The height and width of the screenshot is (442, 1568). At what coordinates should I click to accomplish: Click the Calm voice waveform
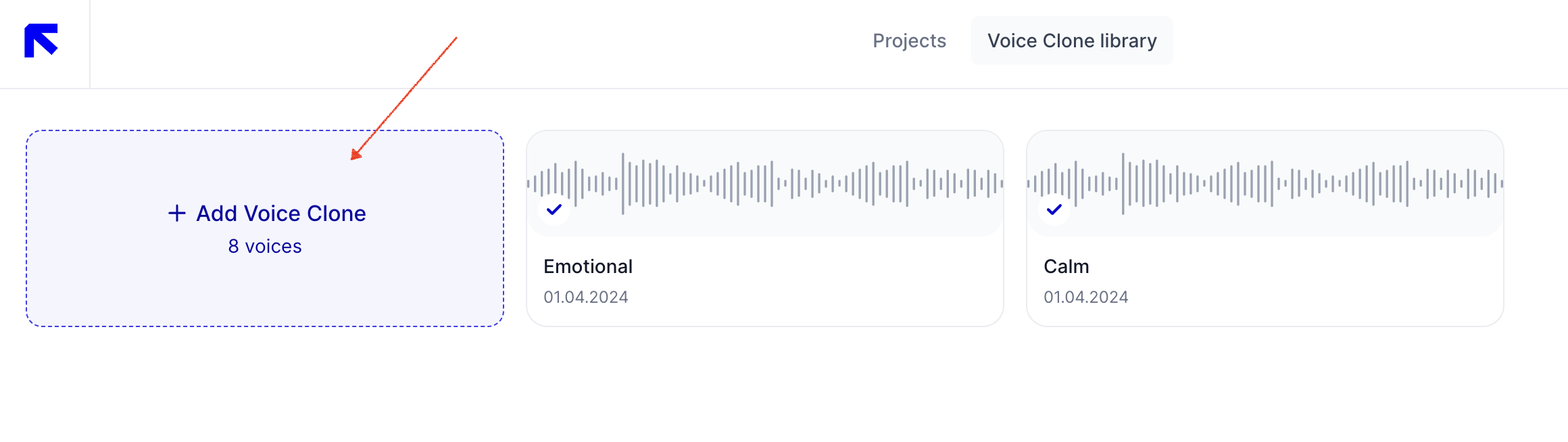pyautogui.click(x=1265, y=183)
